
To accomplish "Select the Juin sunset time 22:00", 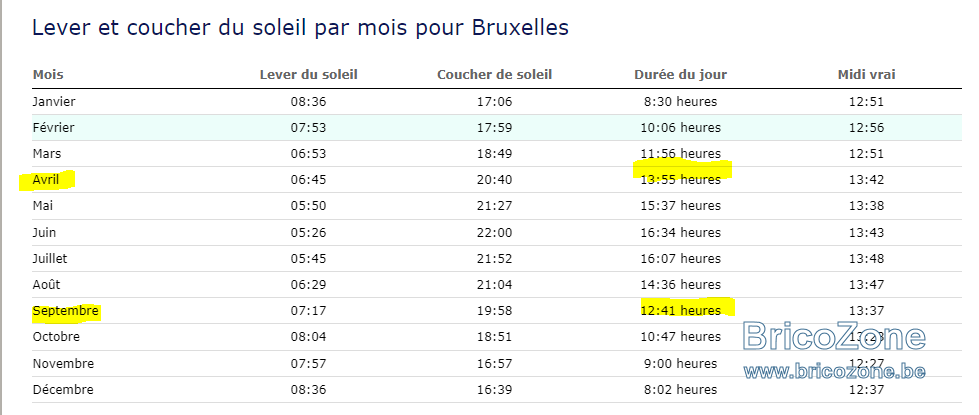I will (494, 232).
